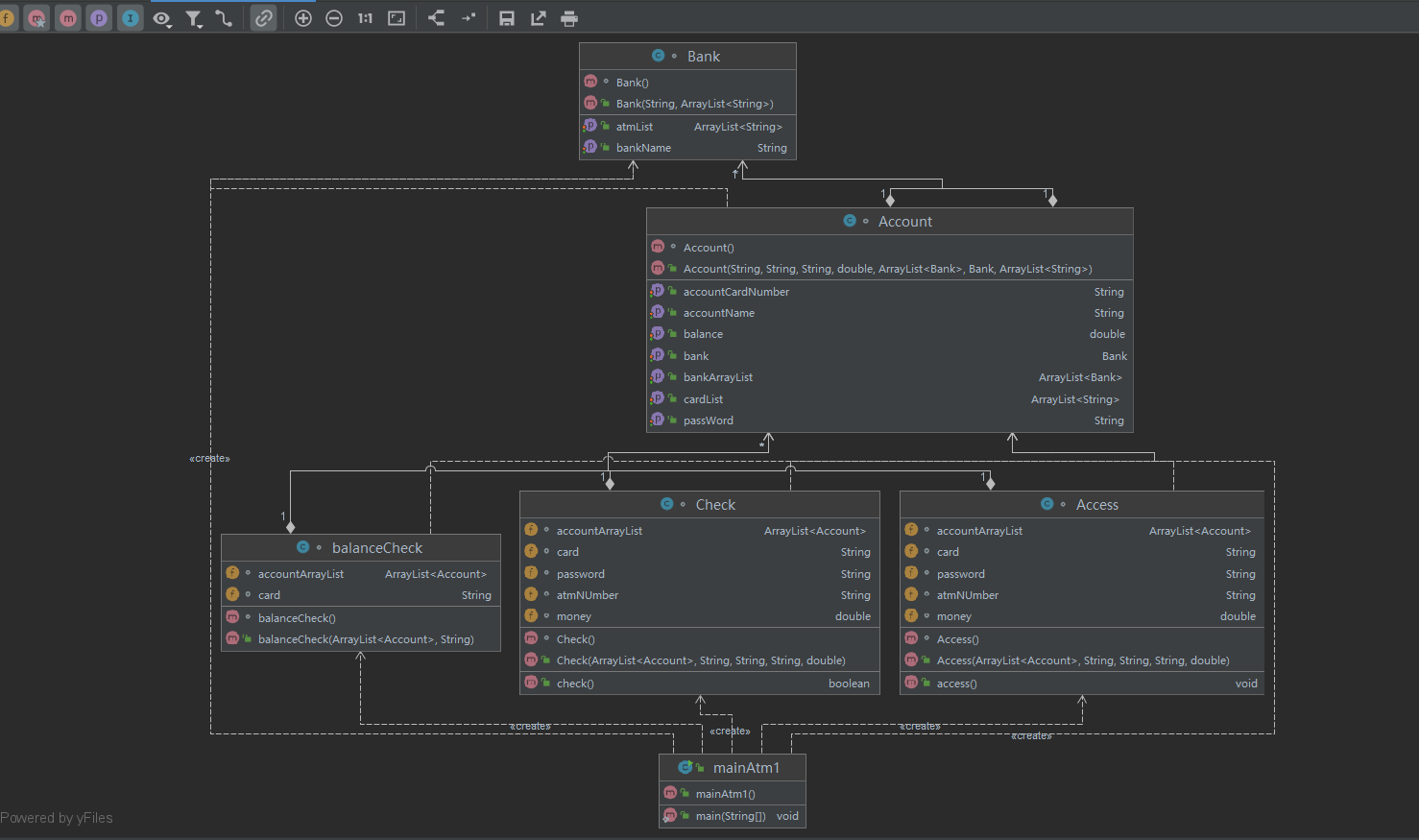Toggle Show Constructors (m with star) button

pos(37,18)
